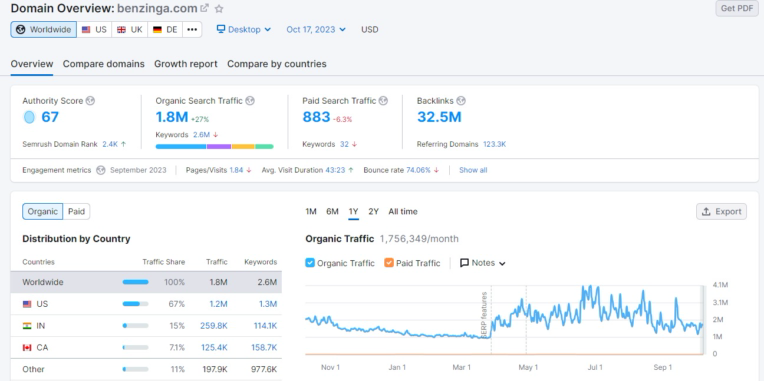This screenshot has height=381, width=764.
Task: Open the 32.5M backlinks value
Action: coord(439,117)
